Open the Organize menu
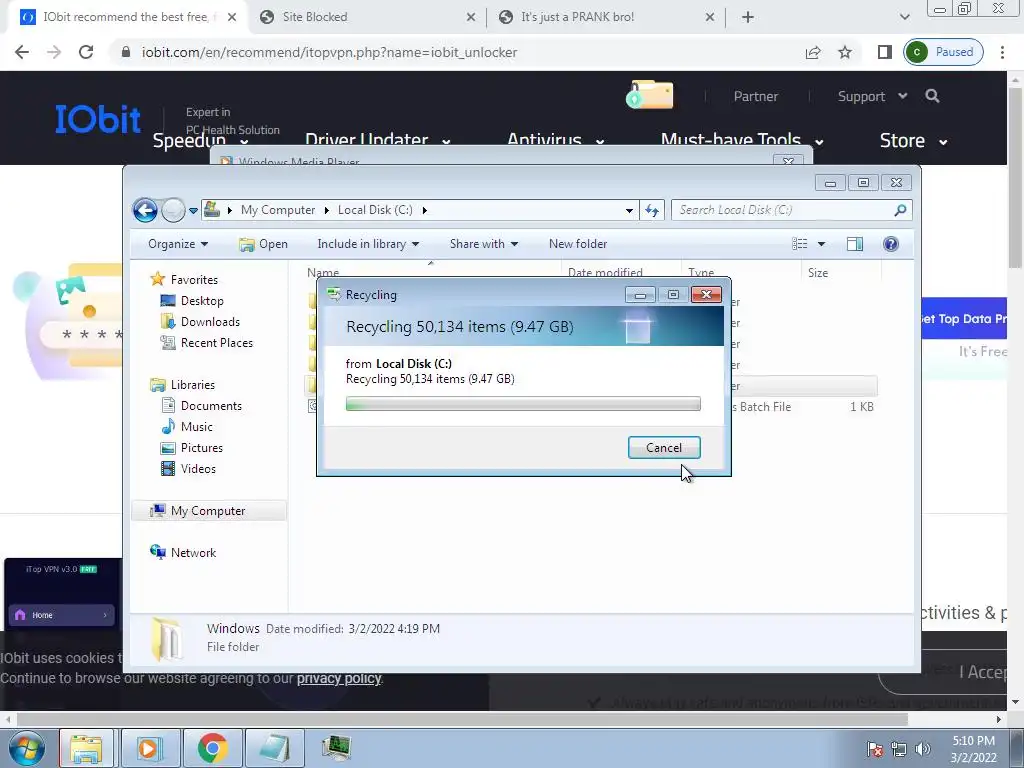1024x768 pixels. pyautogui.click(x=178, y=244)
